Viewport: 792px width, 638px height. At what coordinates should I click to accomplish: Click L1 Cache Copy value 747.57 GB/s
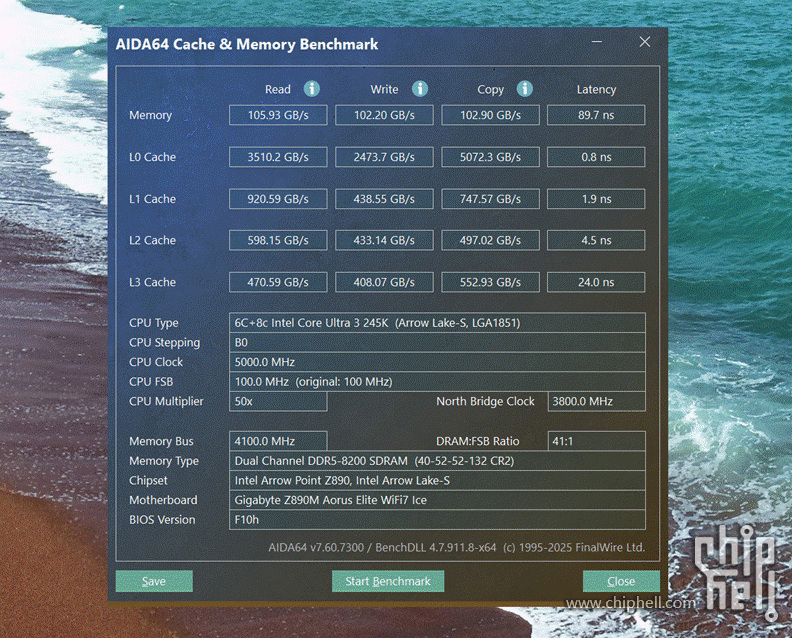(490, 199)
